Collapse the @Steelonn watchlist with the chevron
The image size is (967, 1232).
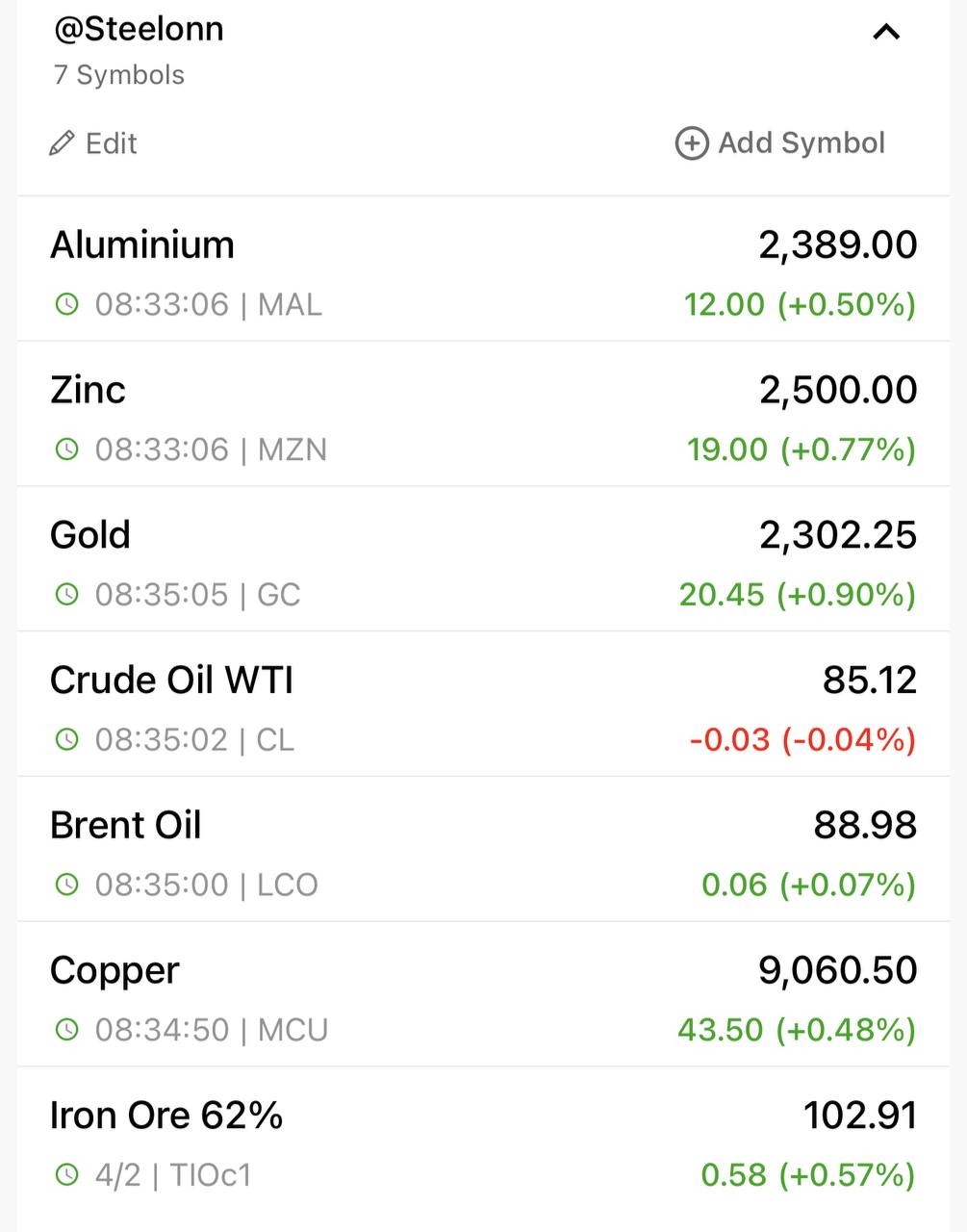point(885,32)
